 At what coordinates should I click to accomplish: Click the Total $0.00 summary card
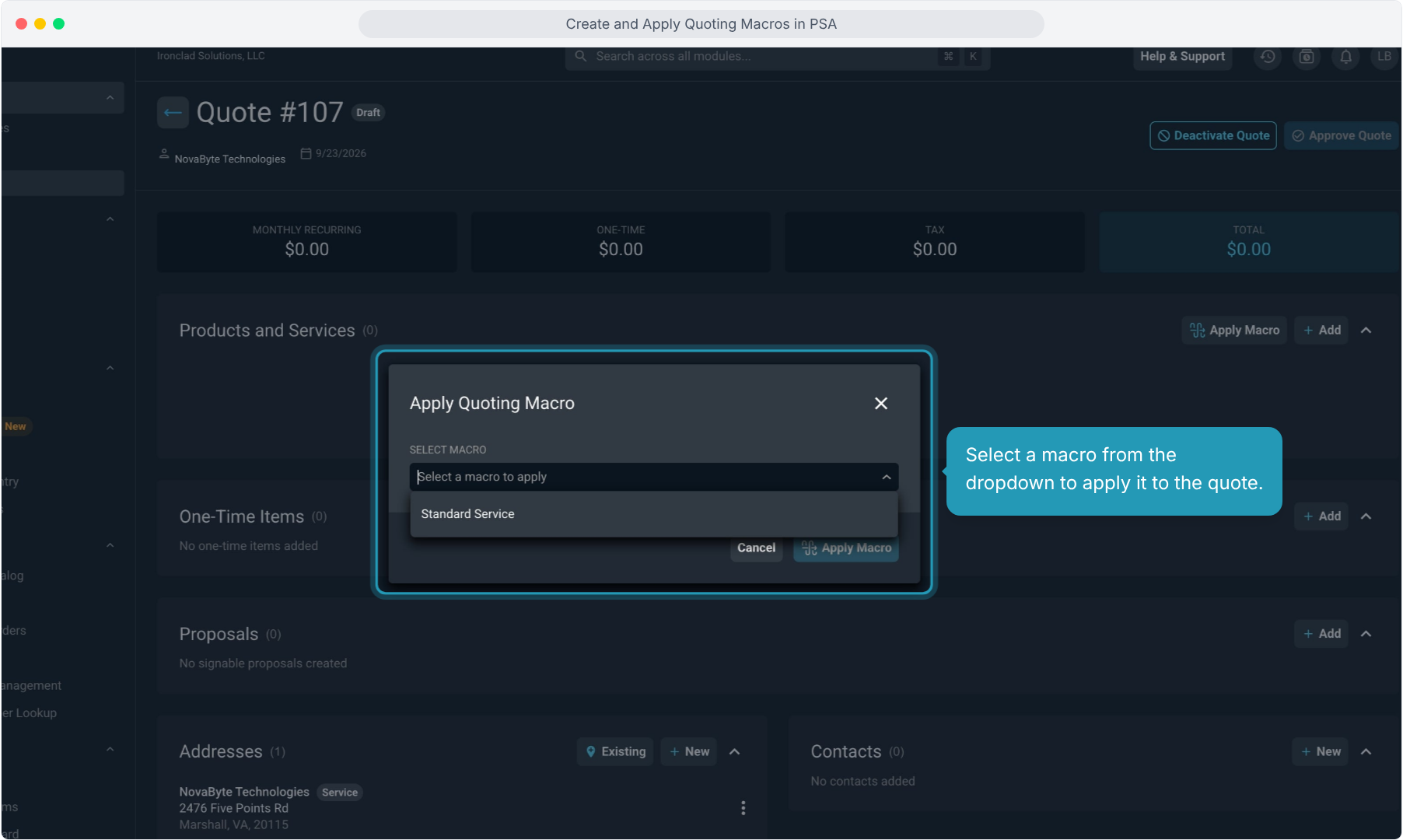click(x=1249, y=241)
